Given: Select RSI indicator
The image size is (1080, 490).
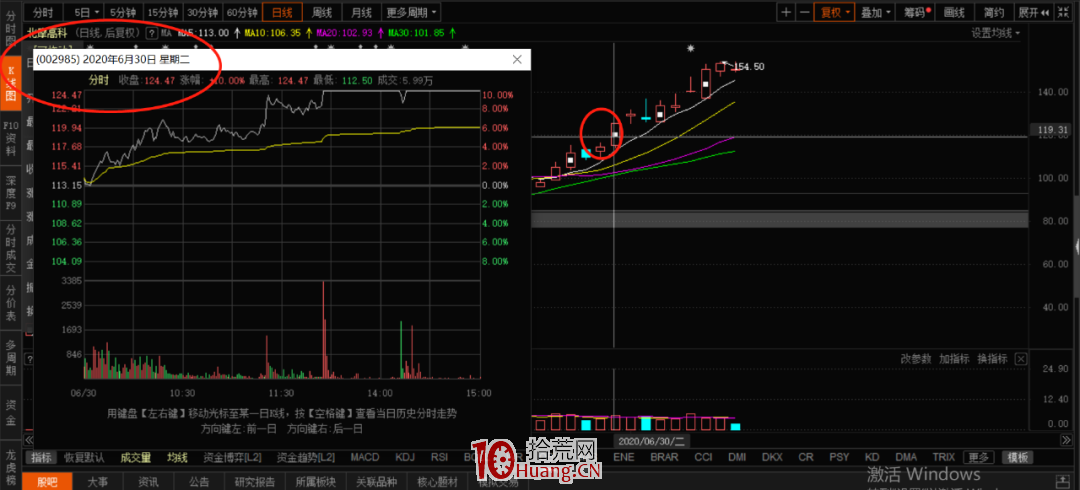Looking at the screenshot, I should pos(439,457).
